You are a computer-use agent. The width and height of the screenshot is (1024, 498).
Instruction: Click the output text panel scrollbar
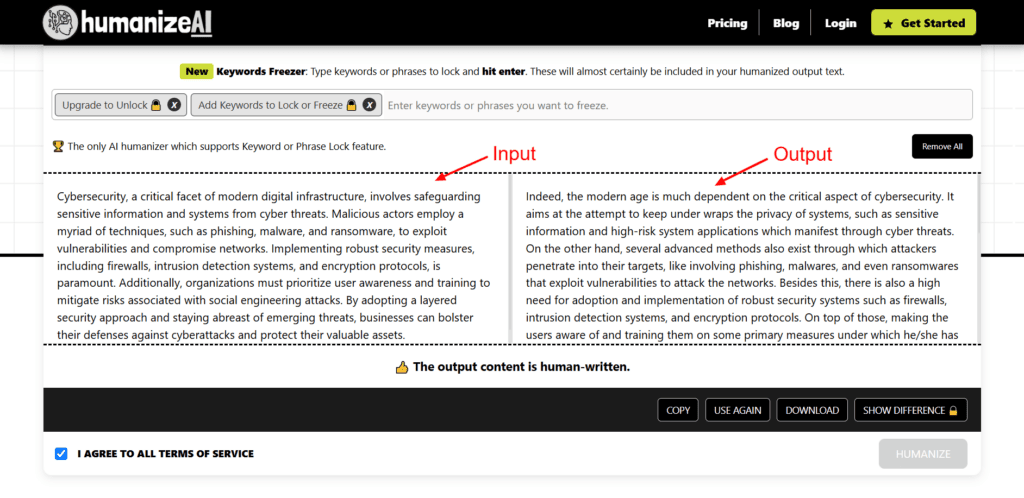978,258
